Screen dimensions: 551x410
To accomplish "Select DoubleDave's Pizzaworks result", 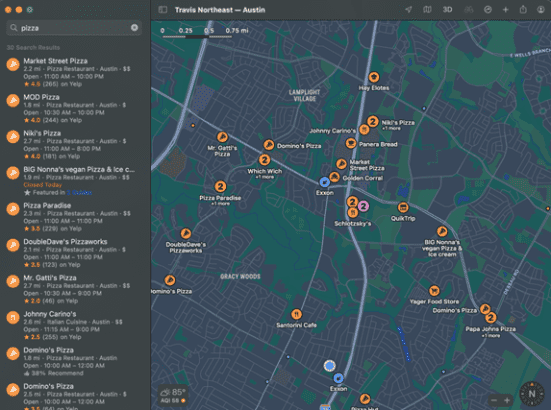I will coord(75,253).
